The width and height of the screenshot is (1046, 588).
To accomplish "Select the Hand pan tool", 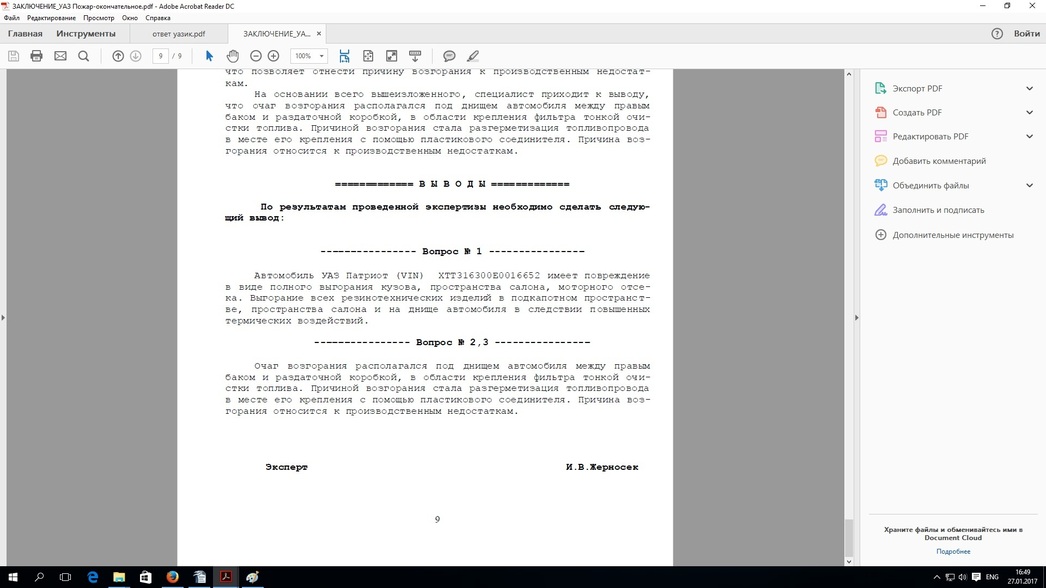I will coord(232,56).
